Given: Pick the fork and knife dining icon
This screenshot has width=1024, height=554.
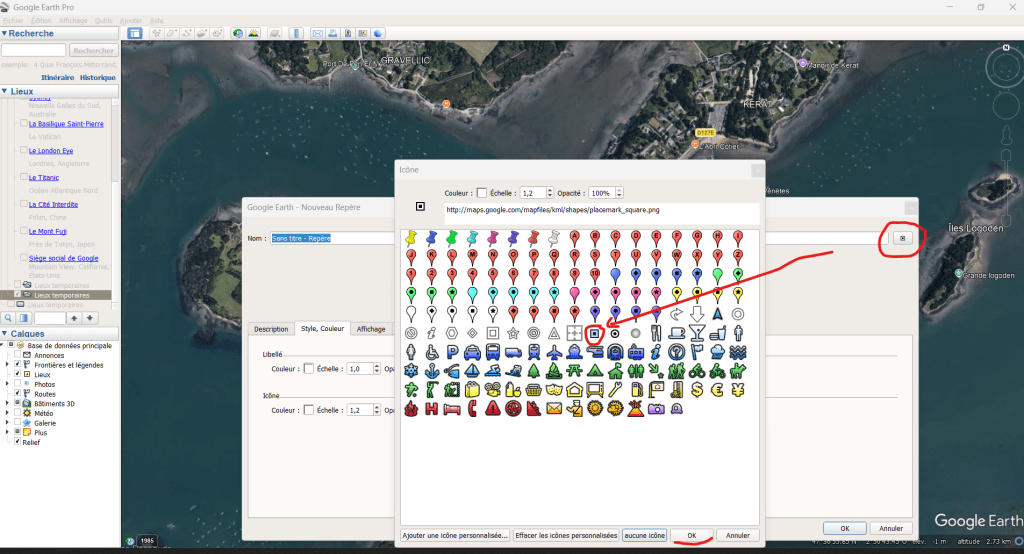Looking at the screenshot, I should [656, 333].
